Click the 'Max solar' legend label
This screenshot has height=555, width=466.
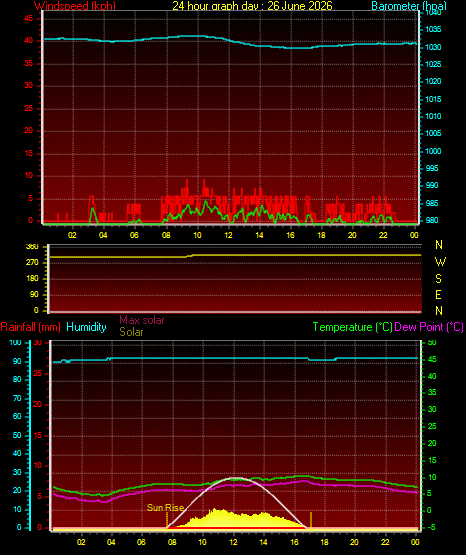[x=142, y=320]
